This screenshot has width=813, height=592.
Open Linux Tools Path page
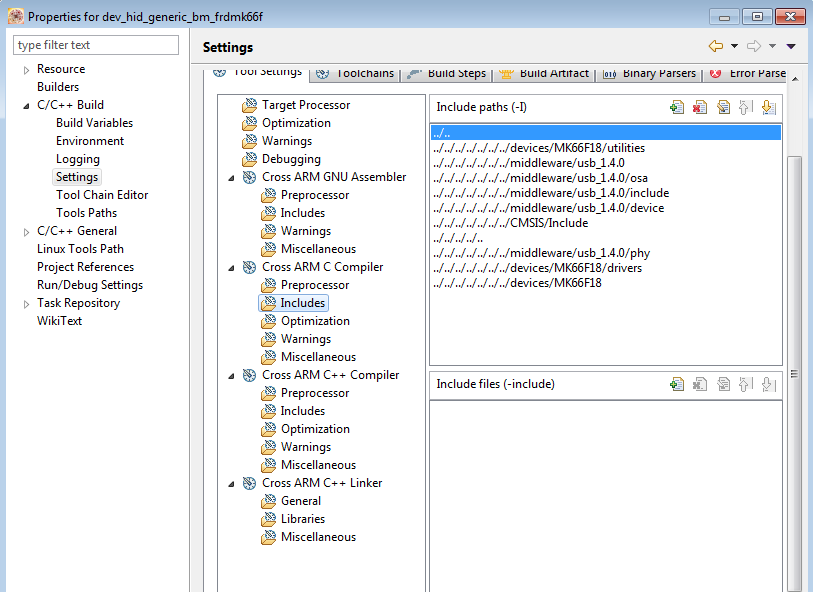pos(80,249)
